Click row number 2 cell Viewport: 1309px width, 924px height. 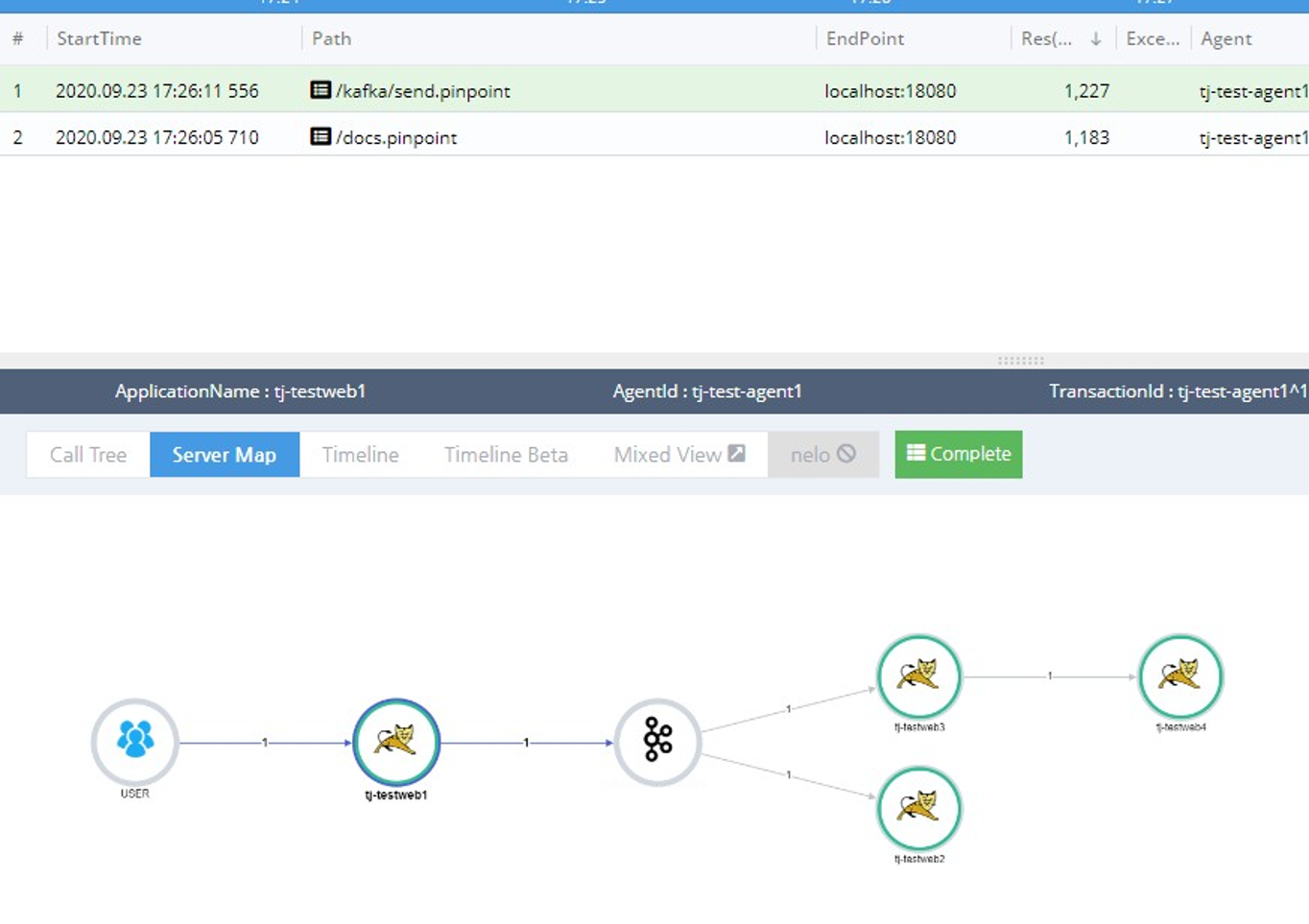pyautogui.click(x=17, y=137)
